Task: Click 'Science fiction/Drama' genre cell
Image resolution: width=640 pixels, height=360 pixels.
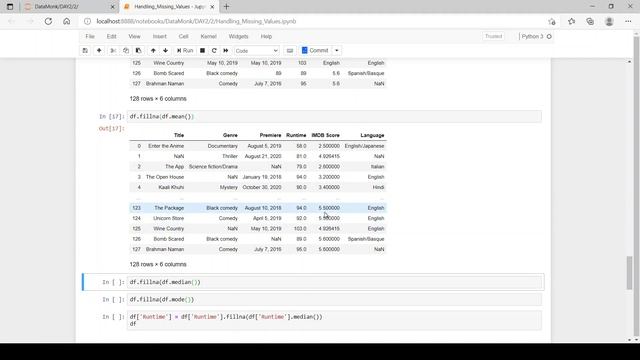Action: [213, 167]
